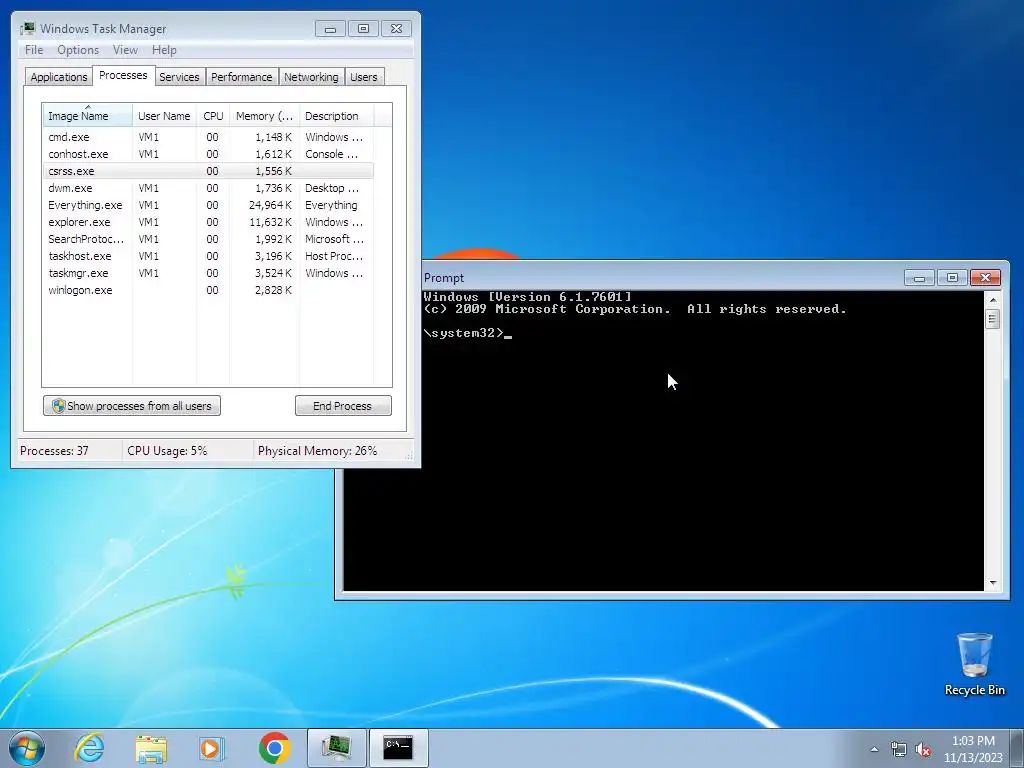Click Physical Memory: 26% status entry
The height and width of the screenshot is (768, 1024).
point(317,451)
